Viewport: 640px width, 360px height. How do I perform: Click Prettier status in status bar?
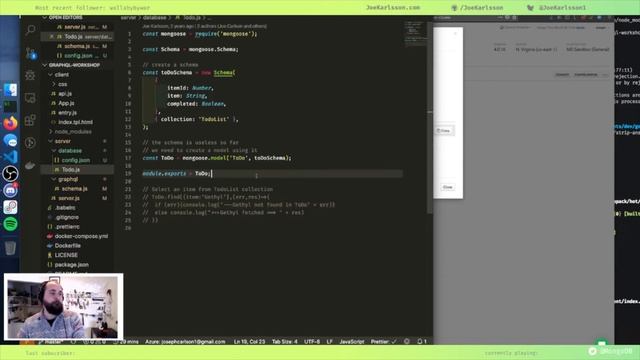pos(383,341)
